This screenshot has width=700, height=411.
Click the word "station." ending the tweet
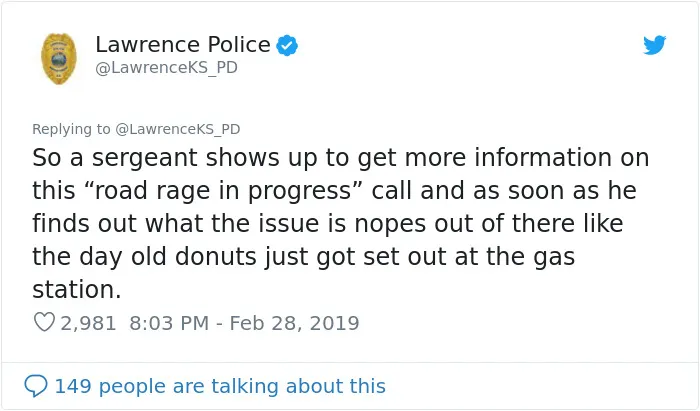pyautogui.click(x=77, y=290)
